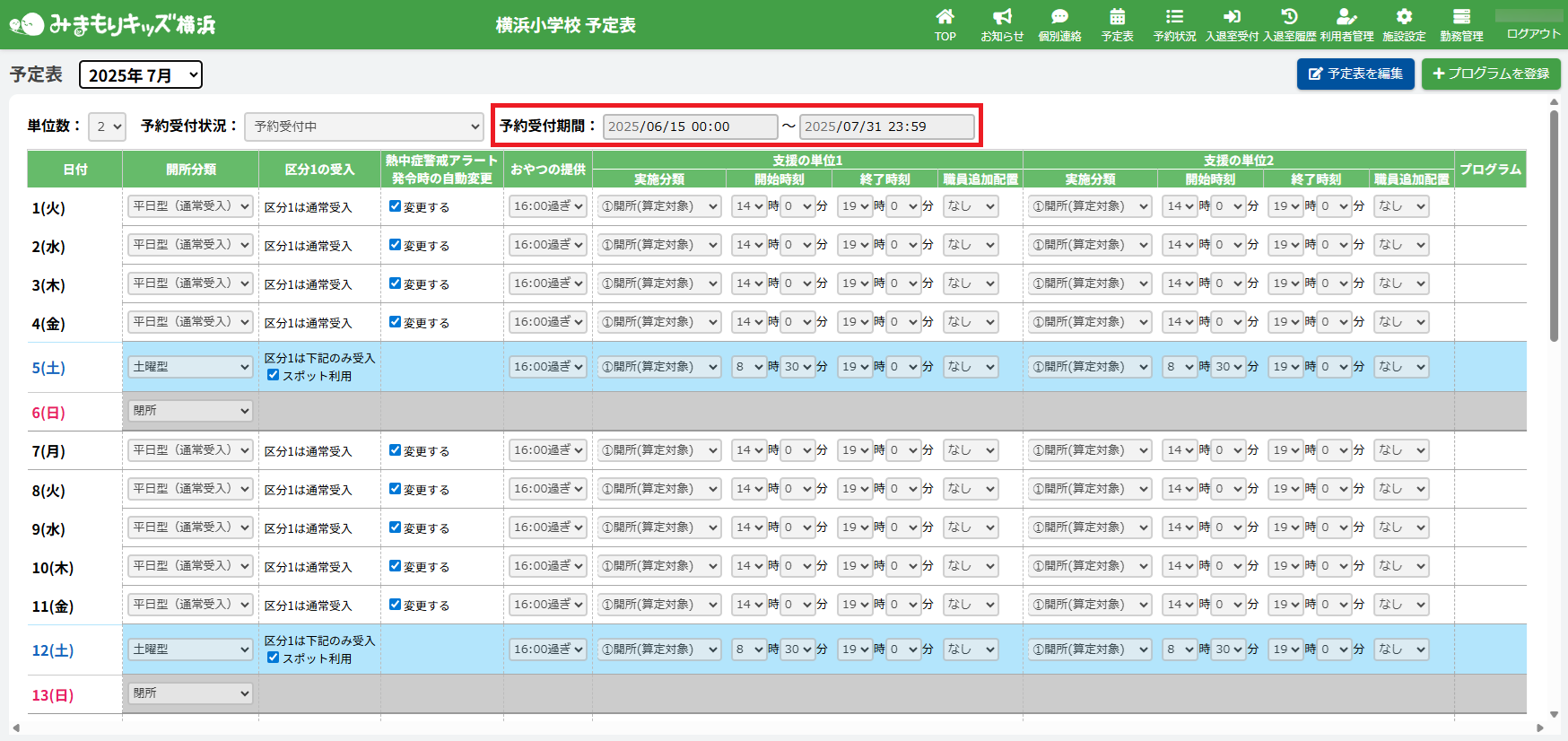Click ログアウト in the header

point(1533,33)
